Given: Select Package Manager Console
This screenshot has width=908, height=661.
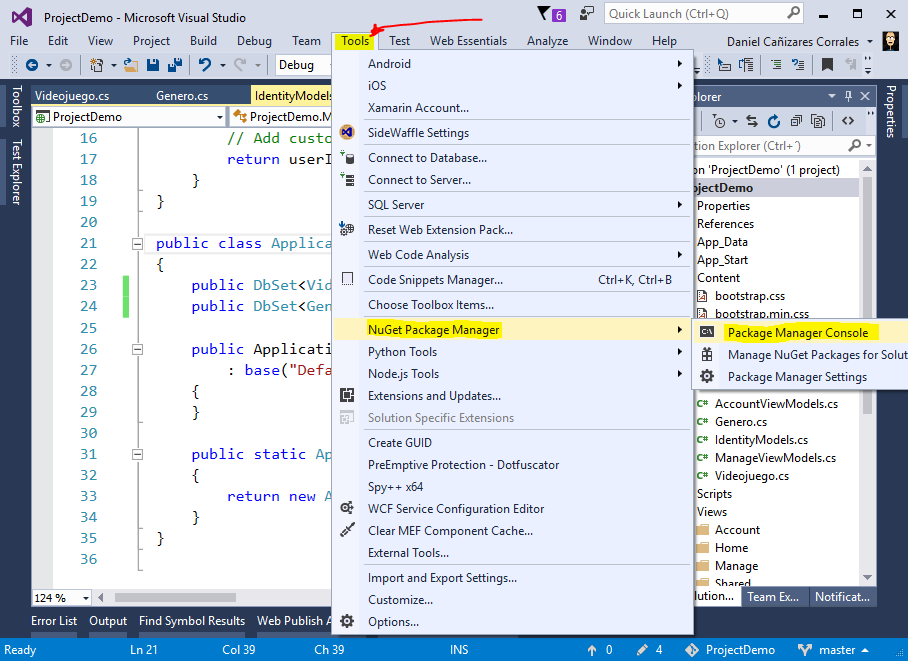Looking at the screenshot, I should tap(798, 333).
